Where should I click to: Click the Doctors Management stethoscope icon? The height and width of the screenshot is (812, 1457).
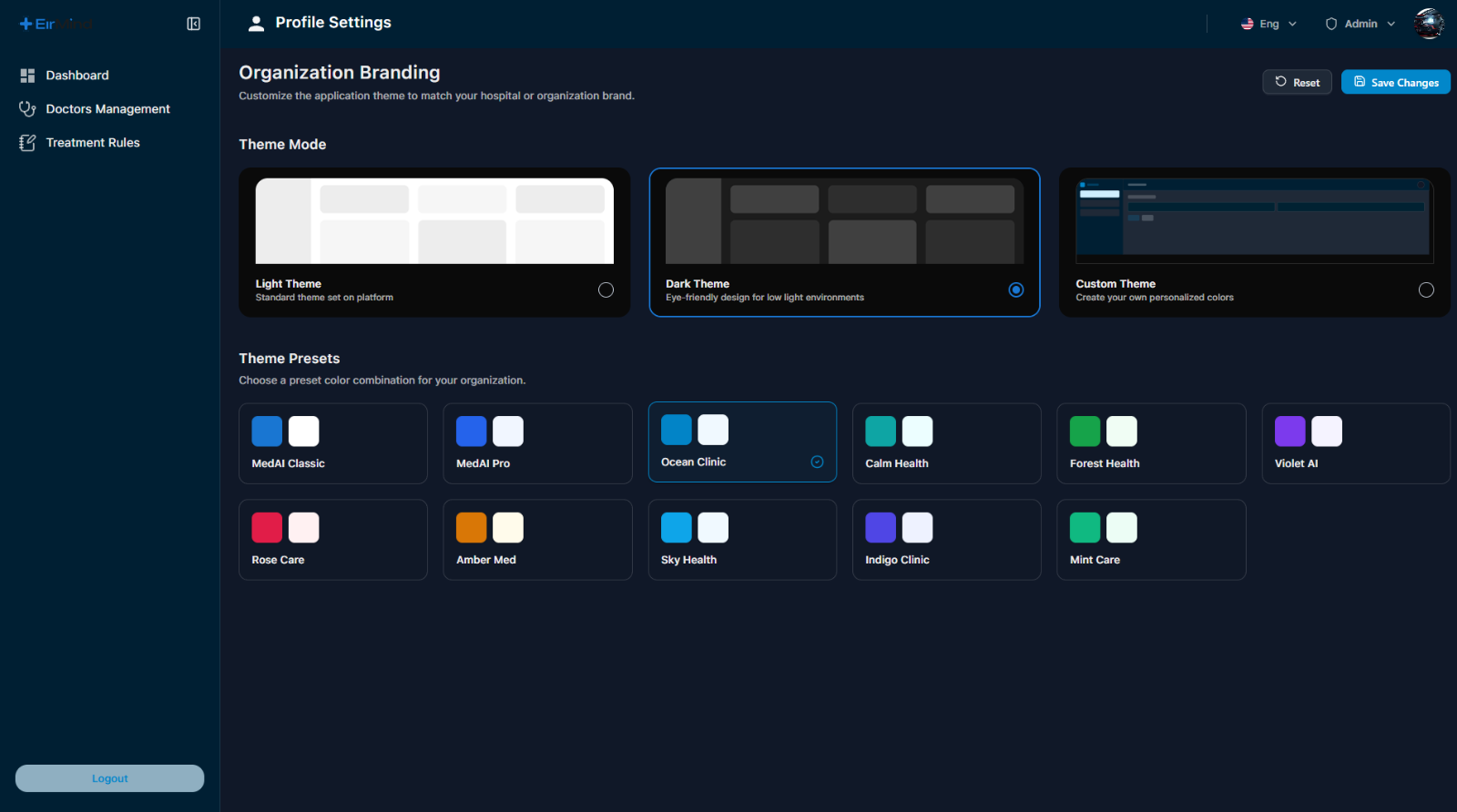click(x=27, y=109)
